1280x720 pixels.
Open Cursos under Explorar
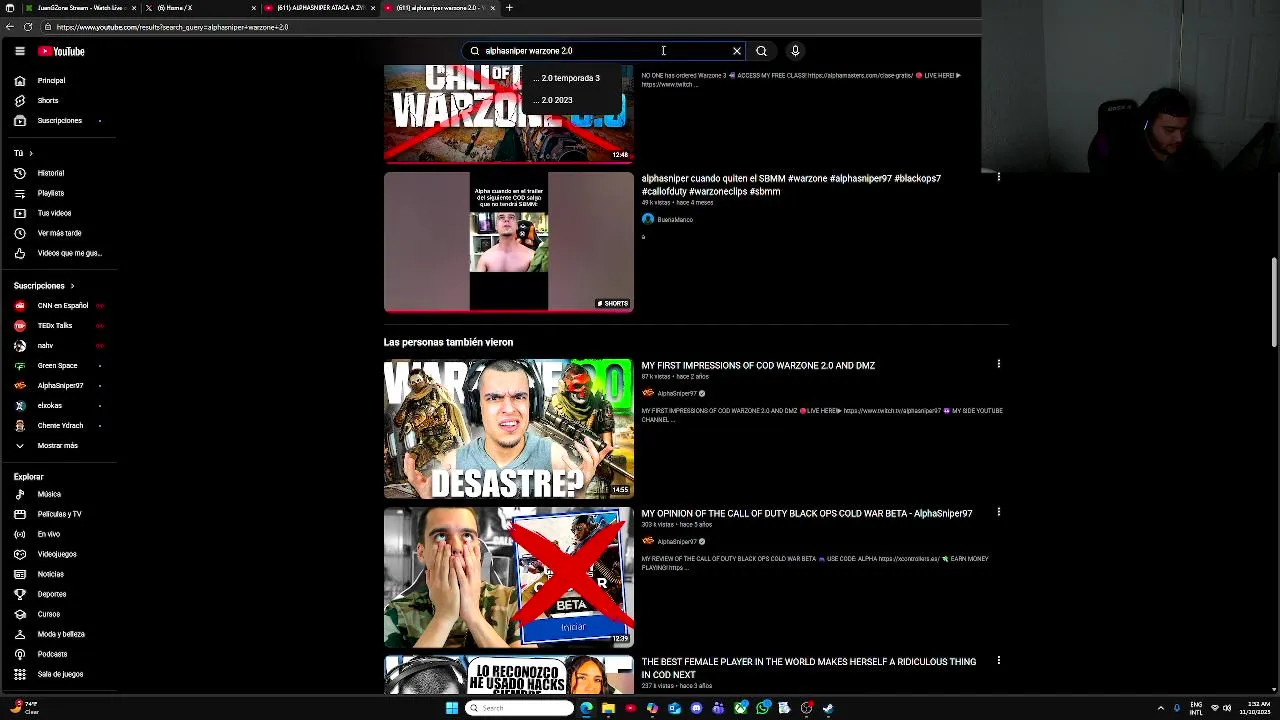click(x=59, y=614)
